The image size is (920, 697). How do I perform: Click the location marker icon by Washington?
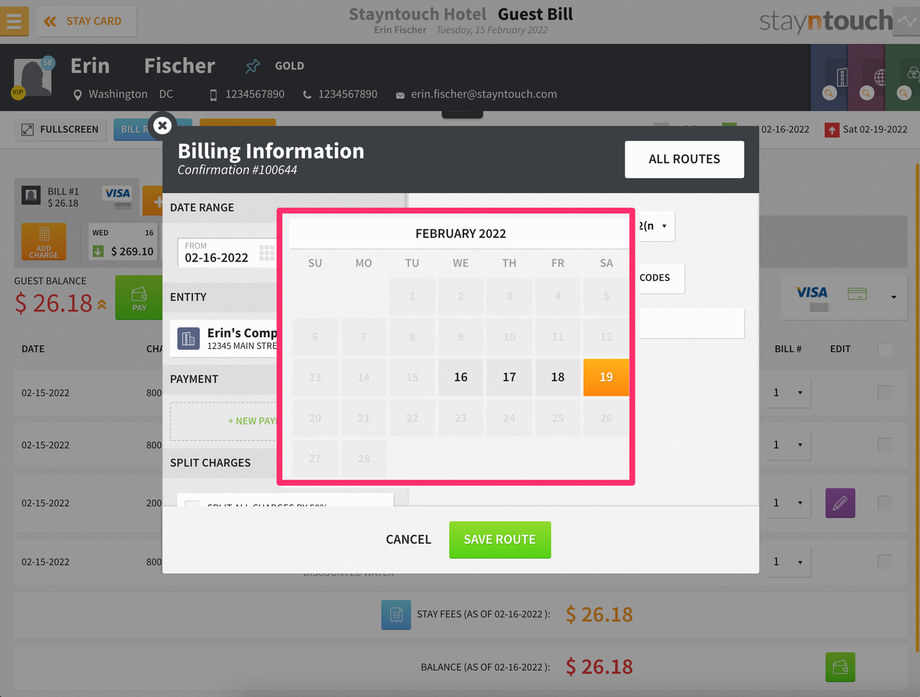[77, 95]
